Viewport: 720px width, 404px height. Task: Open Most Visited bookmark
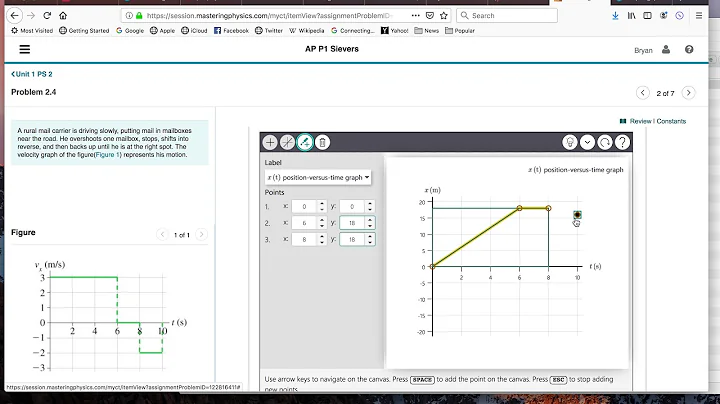(x=32, y=31)
